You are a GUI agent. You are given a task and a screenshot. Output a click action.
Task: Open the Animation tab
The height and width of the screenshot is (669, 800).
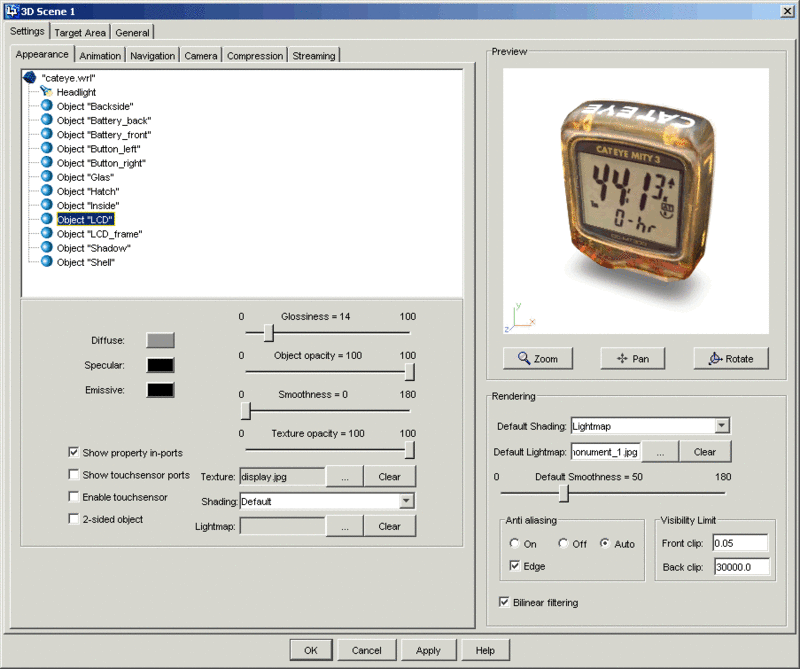tap(100, 56)
